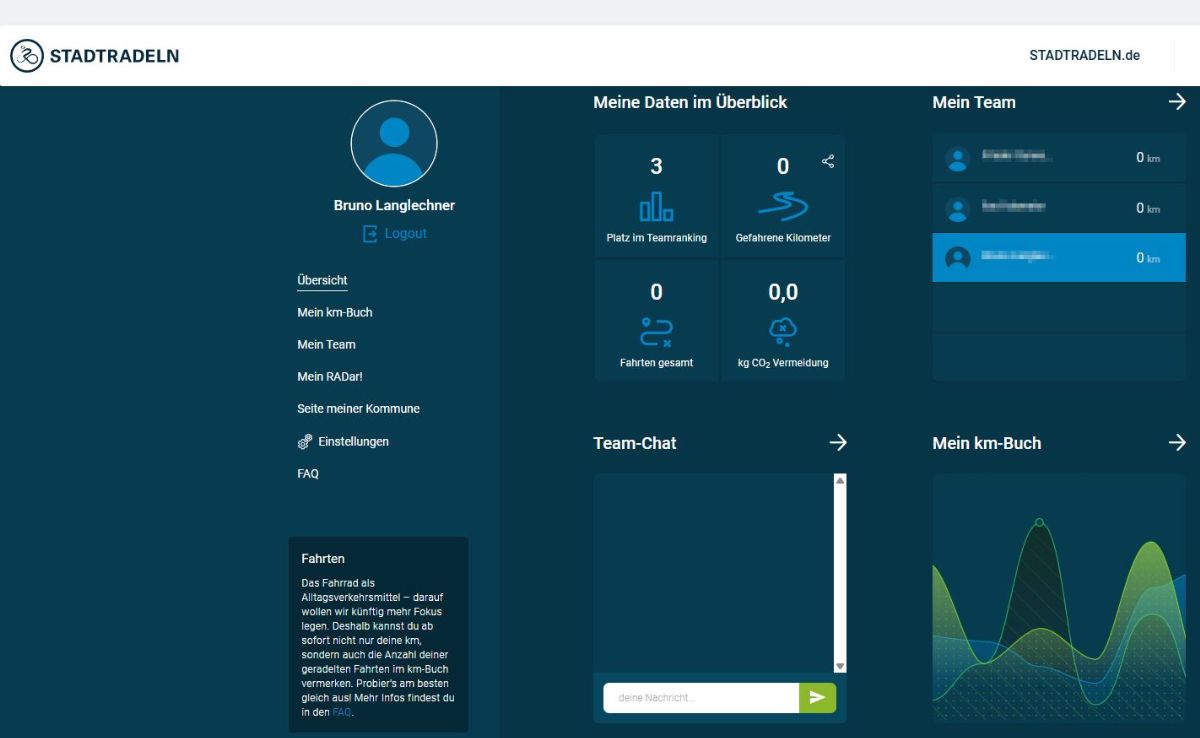This screenshot has height=738, width=1200.
Task: Click the STADTRADELN cyclist logo icon
Action: coord(27,56)
